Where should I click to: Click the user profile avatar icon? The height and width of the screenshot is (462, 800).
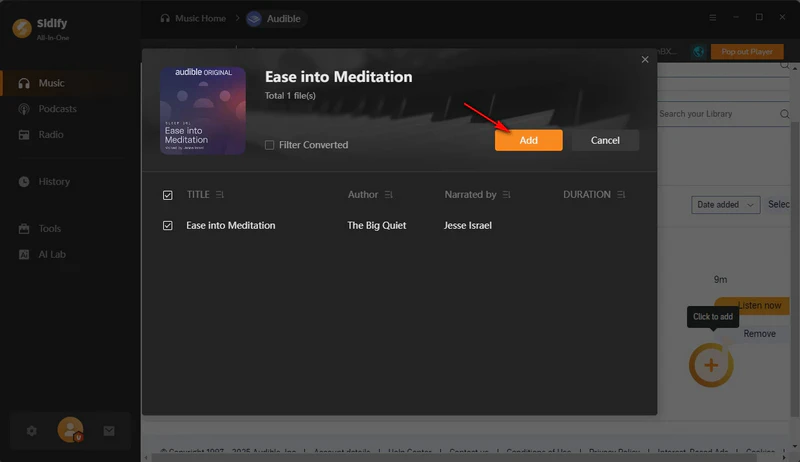[x=70, y=430]
